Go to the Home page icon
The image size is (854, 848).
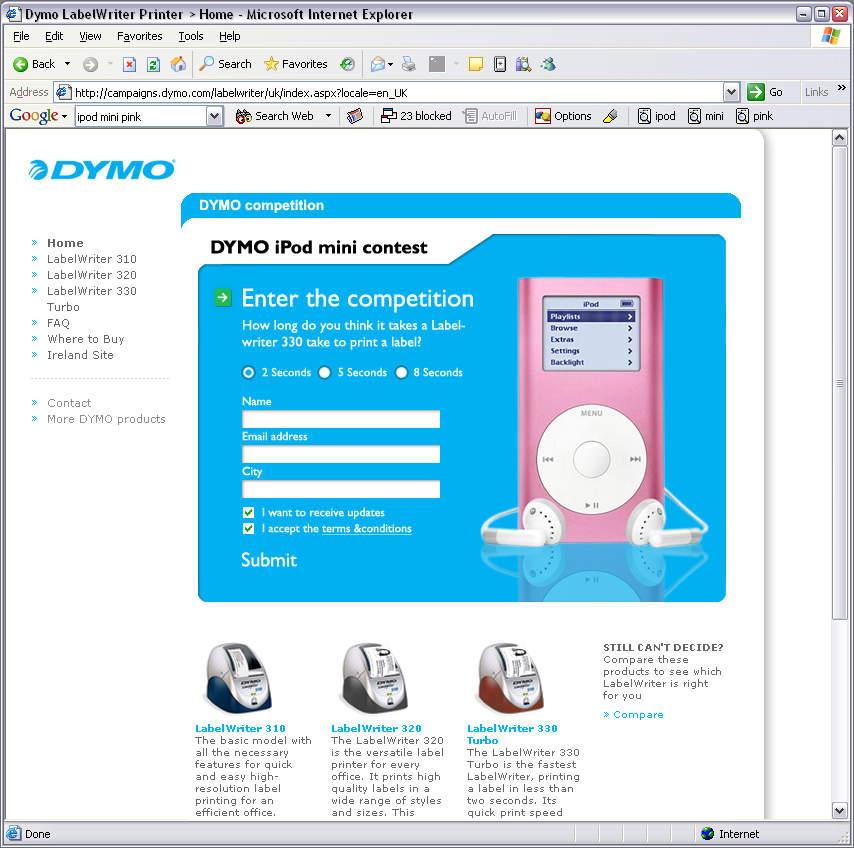[x=178, y=64]
